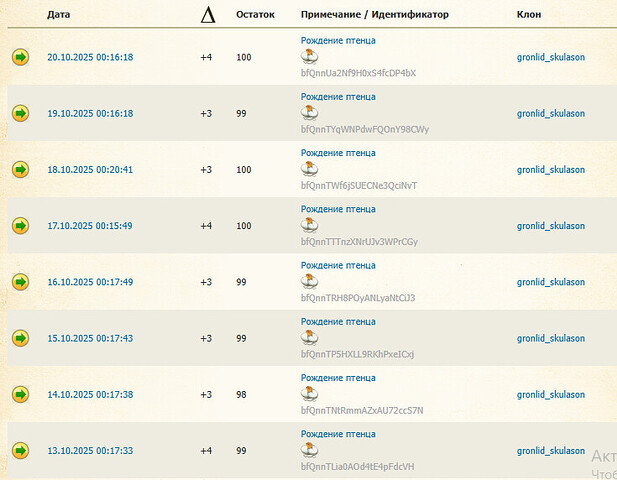Click the Δ delta column header
Viewport: 617px width, 480px height.
tap(208, 15)
